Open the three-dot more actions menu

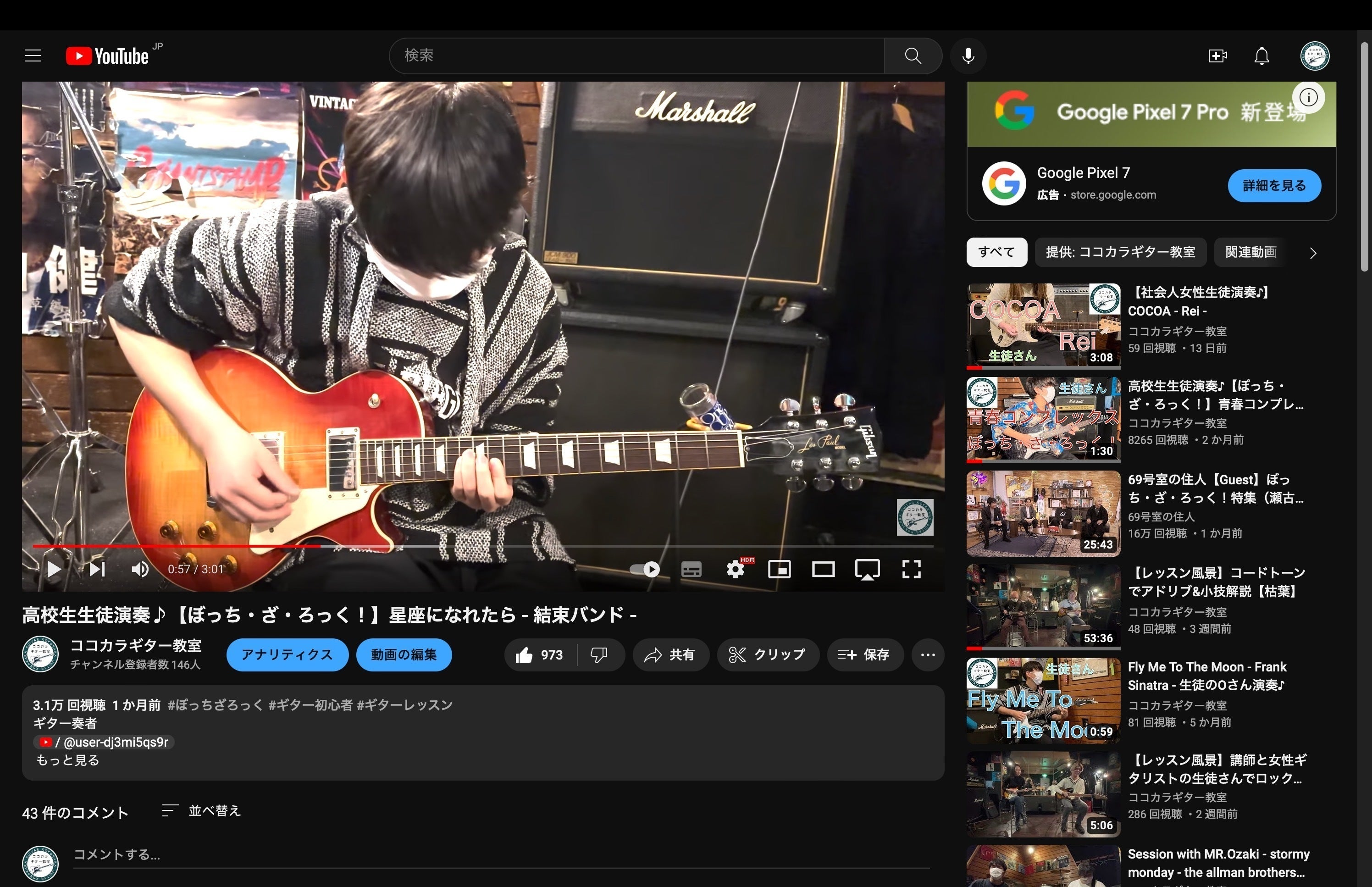click(928, 655)
